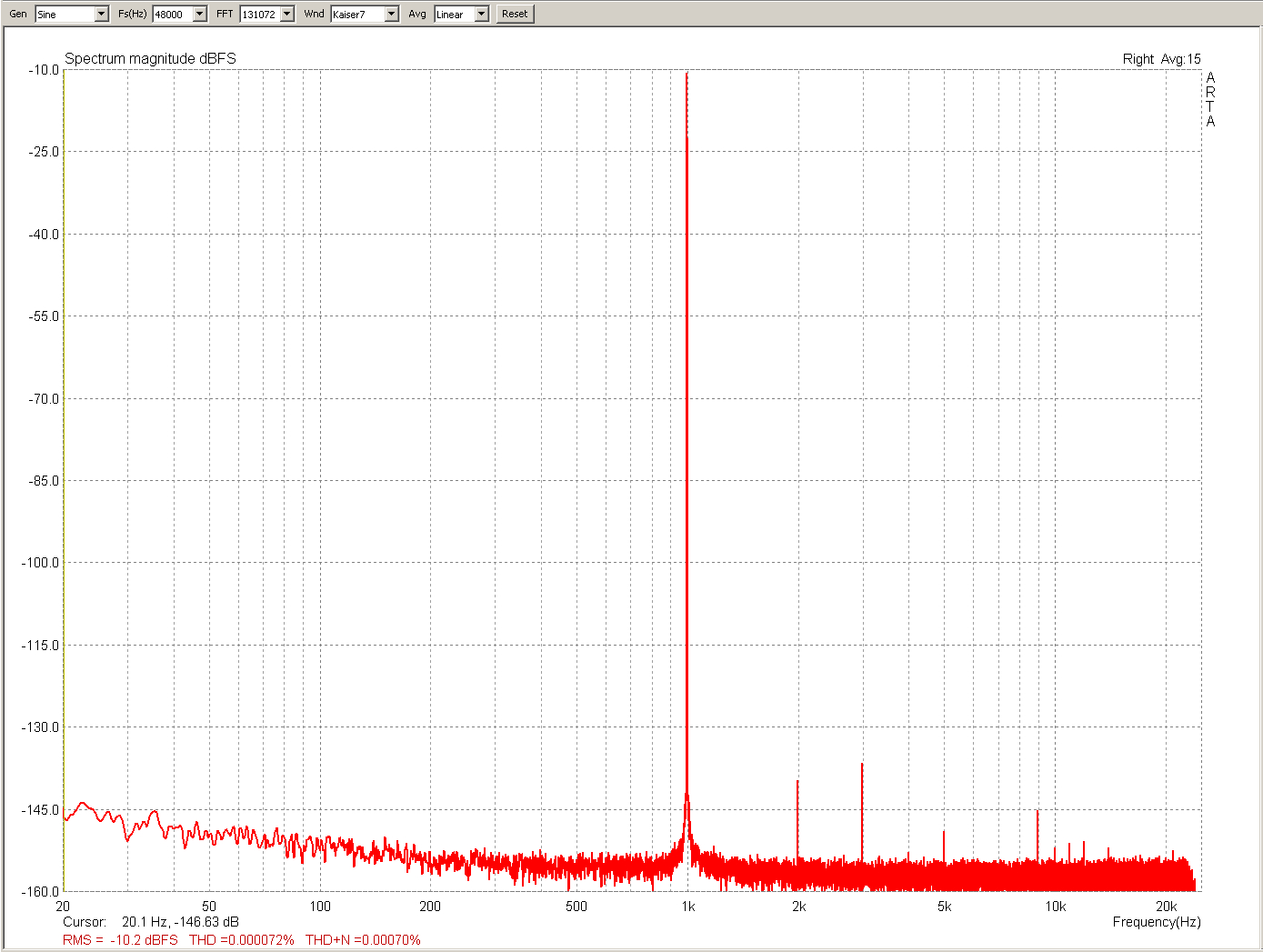Screen dimensions: 1263x952
Task: Open the Fs(Hz) sample rate dropdown
Action: [199, 14]
